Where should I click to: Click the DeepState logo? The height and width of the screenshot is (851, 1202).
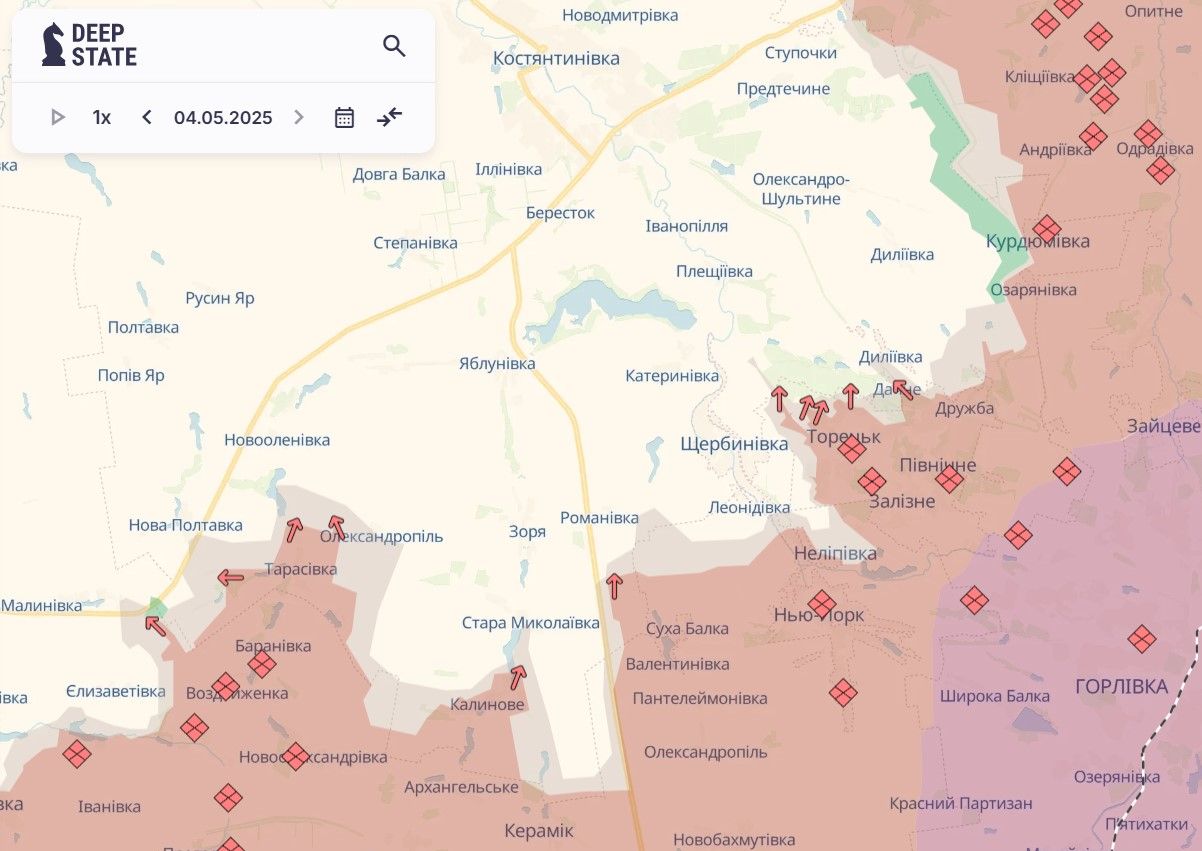[x=90, y=45]
